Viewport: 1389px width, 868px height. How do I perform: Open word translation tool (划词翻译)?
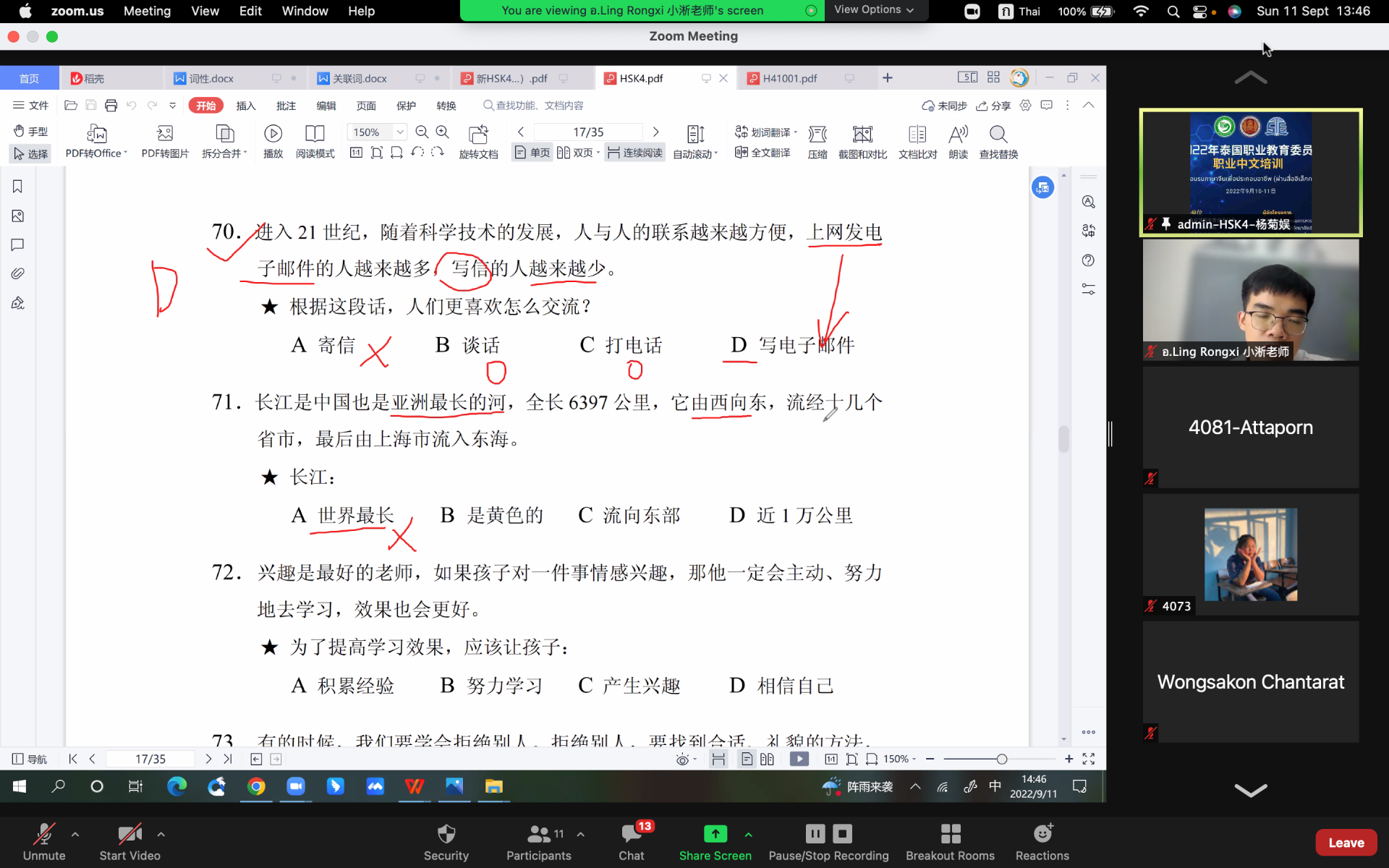tap(766, 132)
